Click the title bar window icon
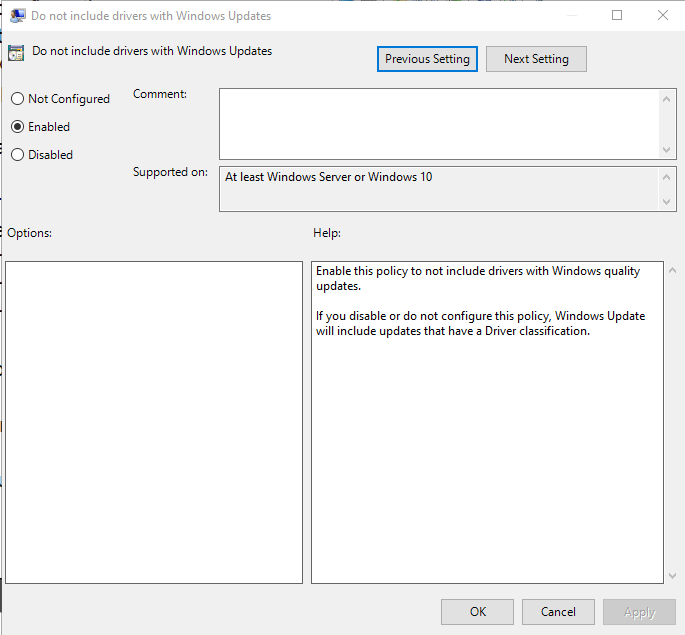Screen dimensions: 685x635 [17, 16]
